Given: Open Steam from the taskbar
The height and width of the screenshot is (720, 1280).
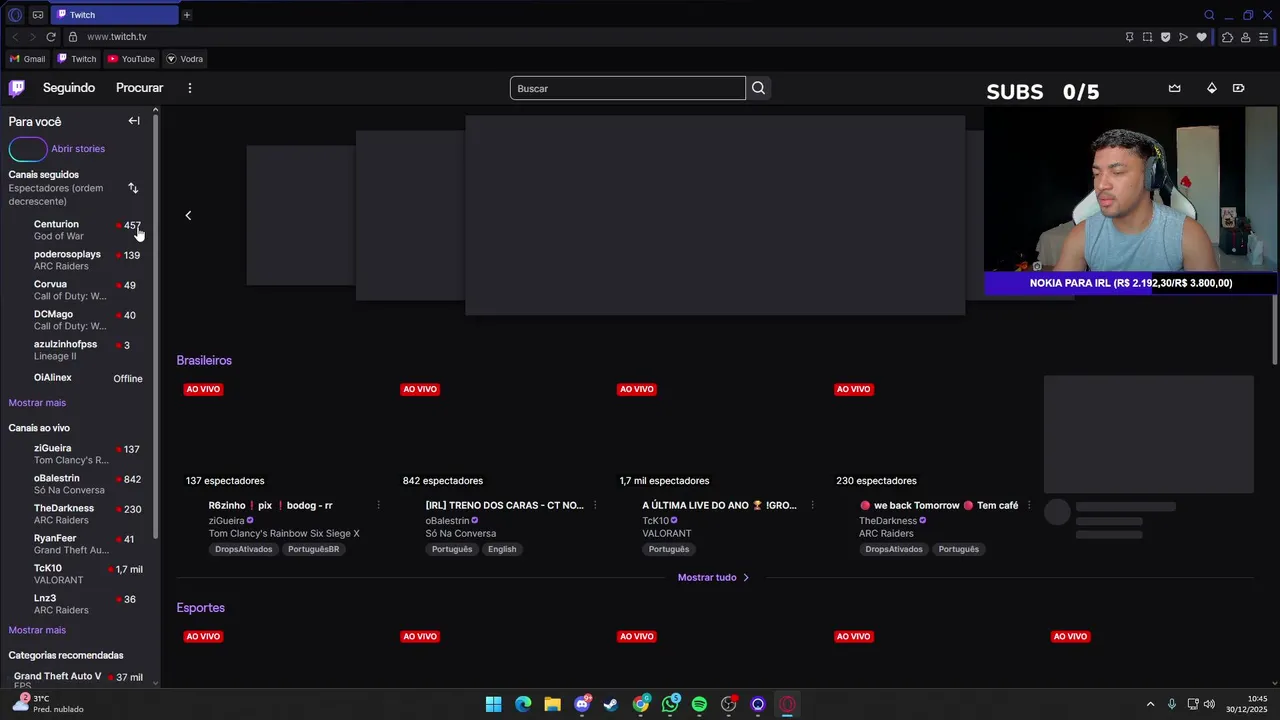Looking at the screenshot, I should 611,704.
